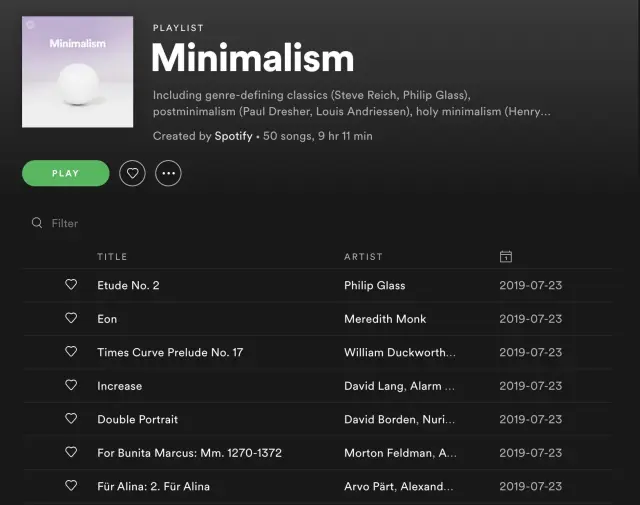The width and height of the screenshot is (640, 505).
Task: Sort songs by ARTIST column header
Action: (x=363, y=257)
